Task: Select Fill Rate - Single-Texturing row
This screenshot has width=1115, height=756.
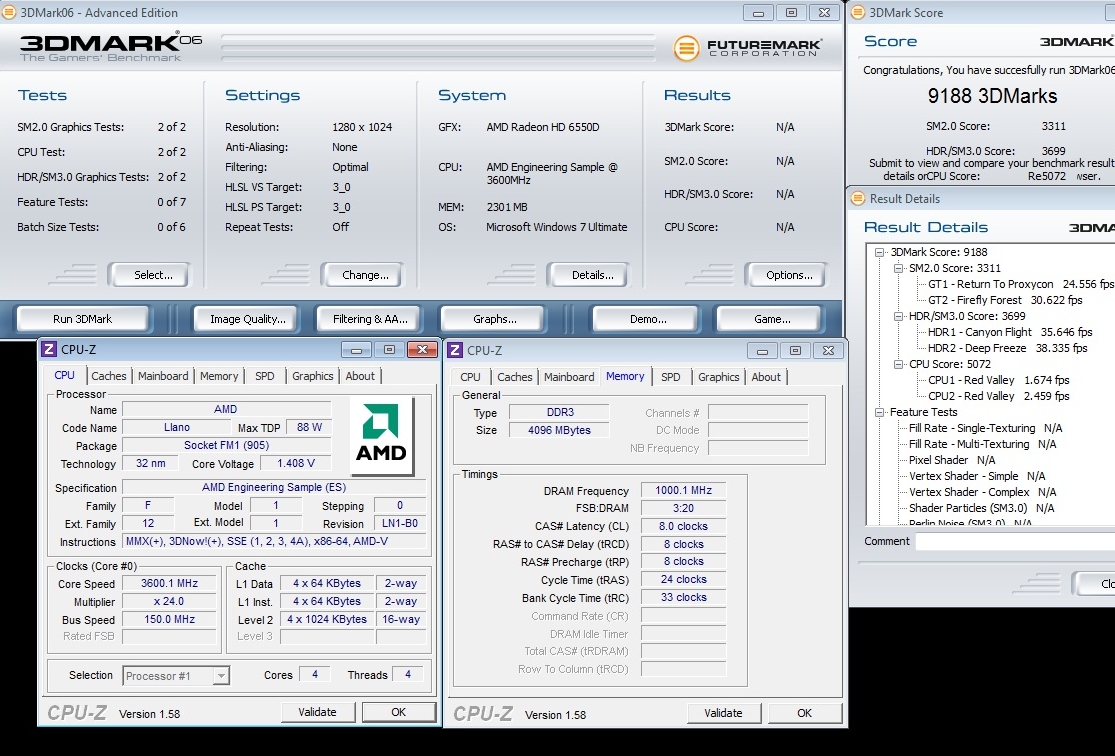Action: tap(986, 428)
